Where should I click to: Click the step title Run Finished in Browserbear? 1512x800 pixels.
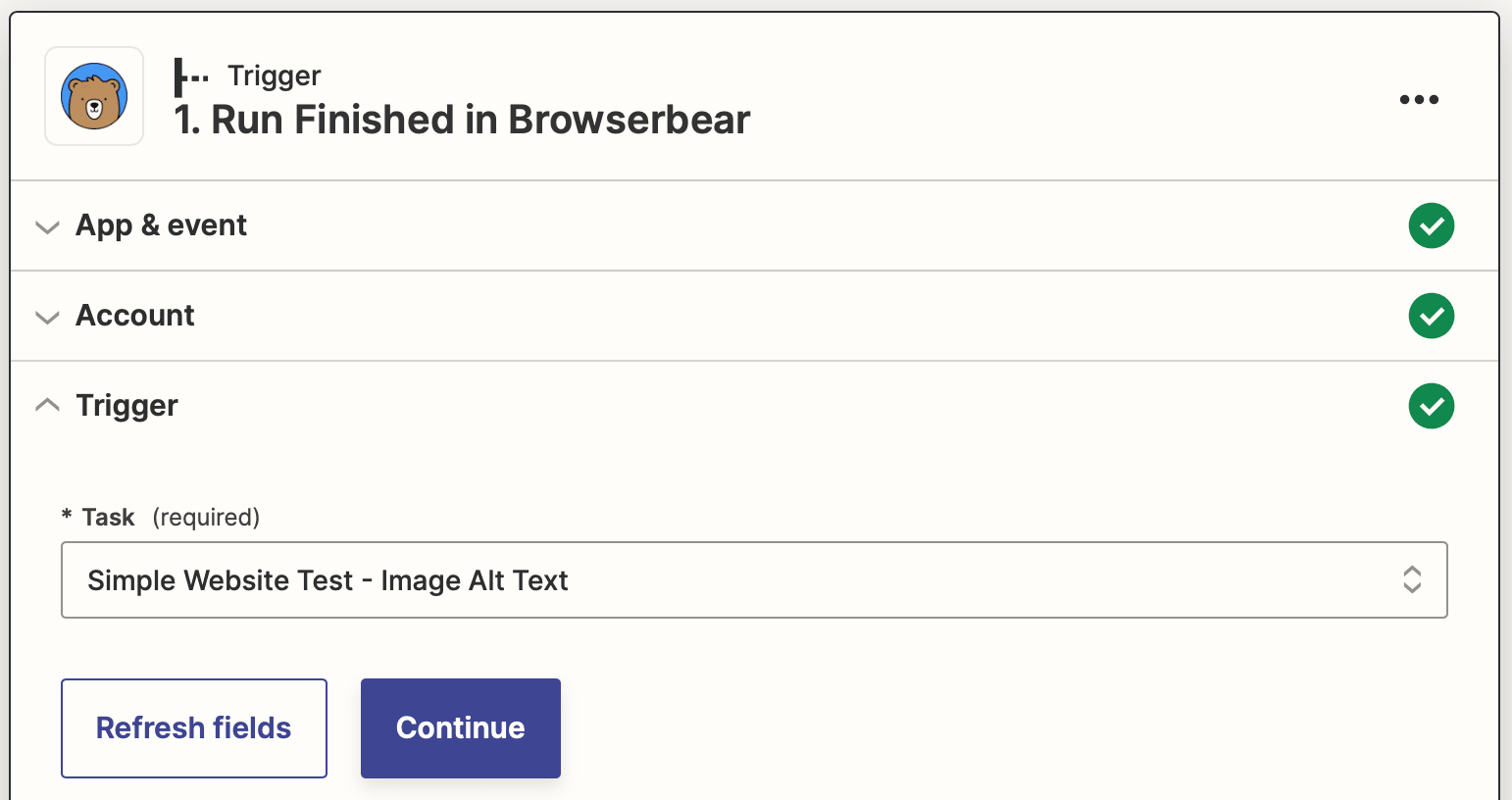click(462, 120)
